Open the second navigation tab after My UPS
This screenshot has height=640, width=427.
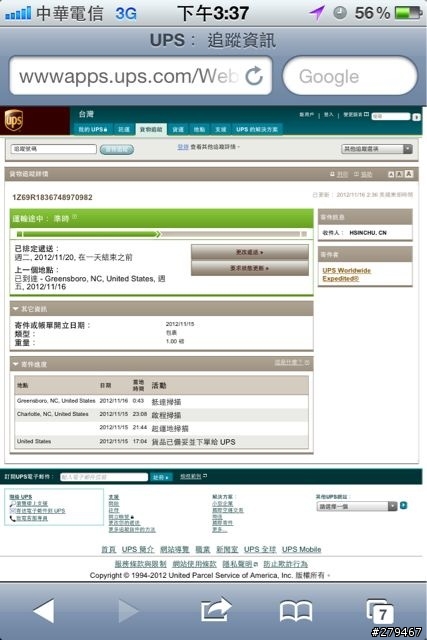point(124,129)
